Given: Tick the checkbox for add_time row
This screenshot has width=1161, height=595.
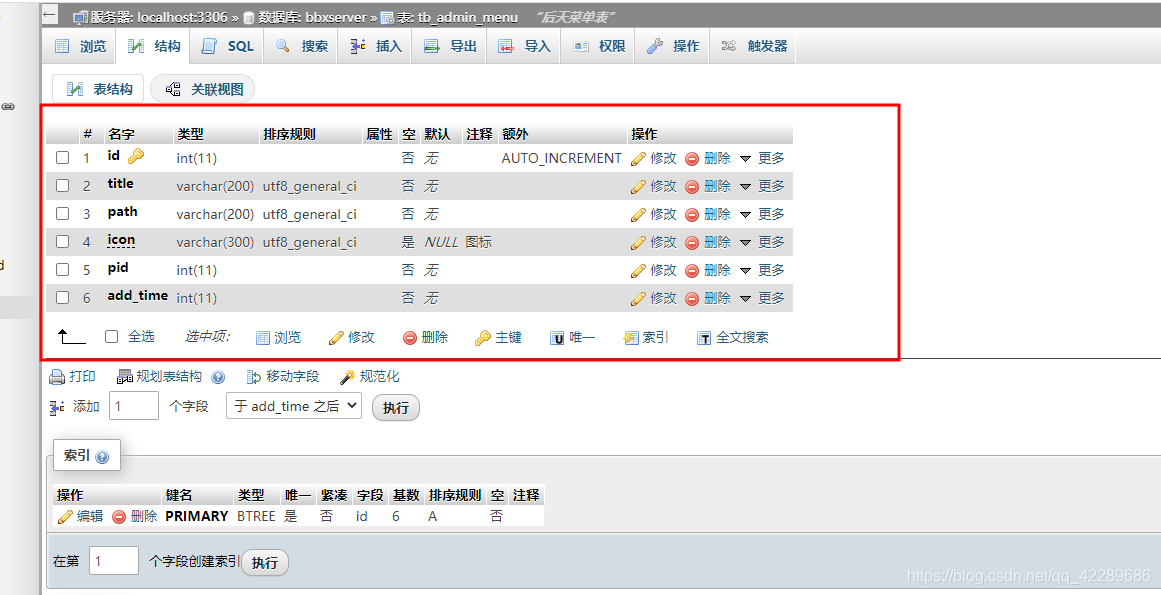Looking at the screenshot, I should click(63, 298).
